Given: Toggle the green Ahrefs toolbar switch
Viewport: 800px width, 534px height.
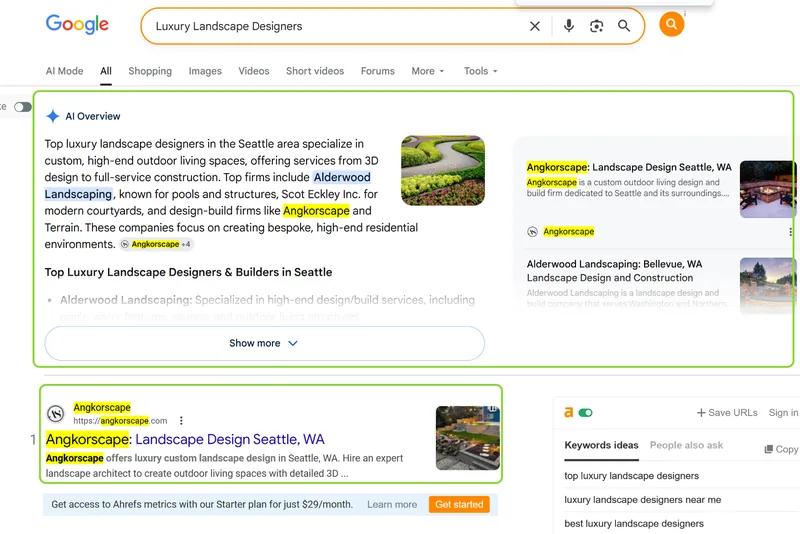Looking at the screenshot, I should (x=585, y=413).
